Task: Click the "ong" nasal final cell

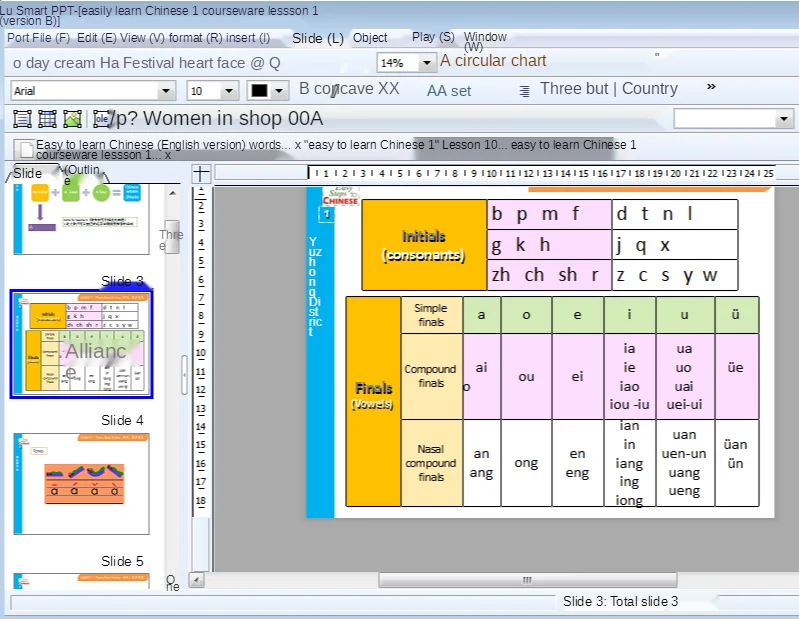Action: 526,463
